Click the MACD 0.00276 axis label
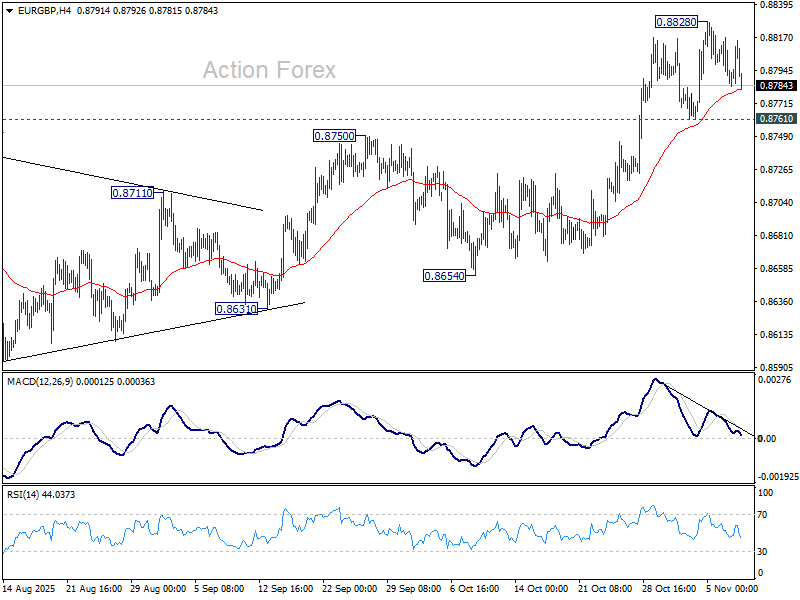The height and width of the screenshot is (600, 800). [x=776, y=381]
